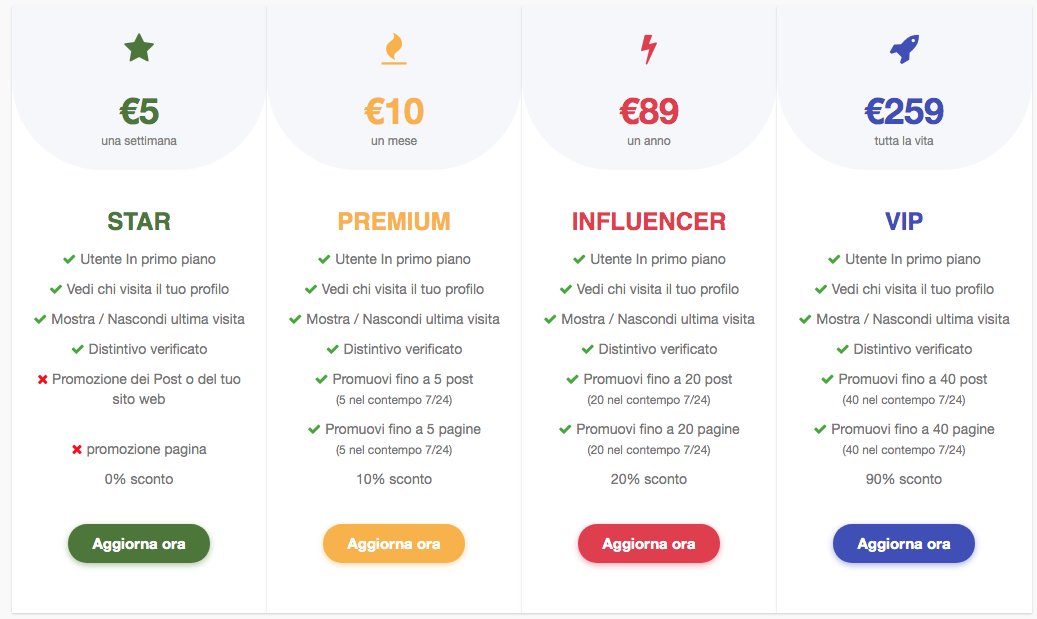Click the blue rocket icon for VIP plan

pos(904,49)
